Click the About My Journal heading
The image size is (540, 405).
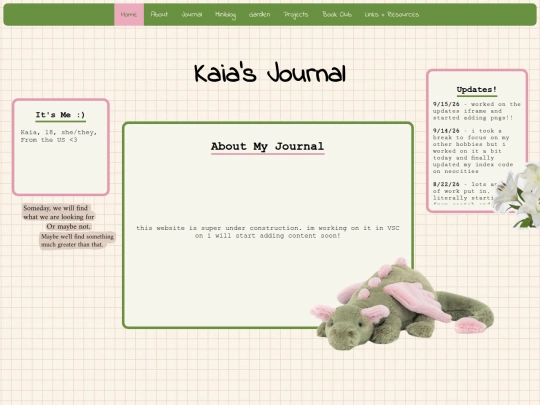[x=268, y=146]
